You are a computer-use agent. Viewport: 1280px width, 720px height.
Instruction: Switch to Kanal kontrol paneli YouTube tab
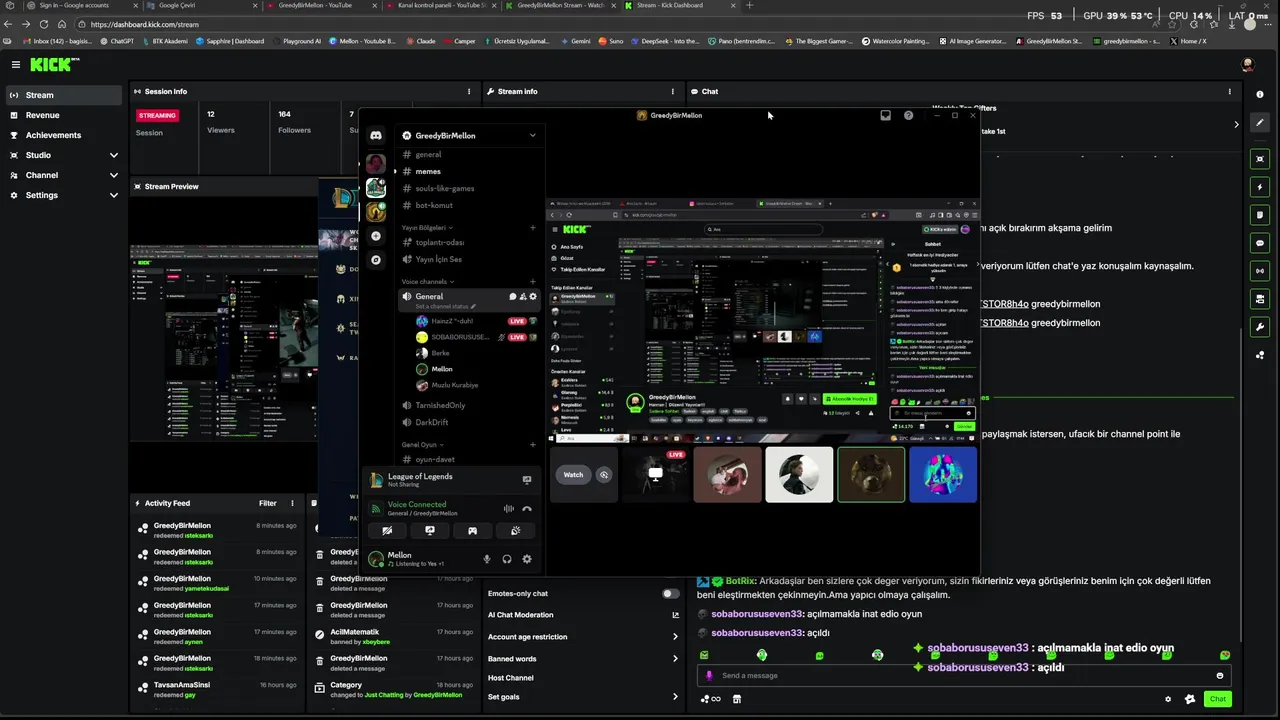point(439,5)
